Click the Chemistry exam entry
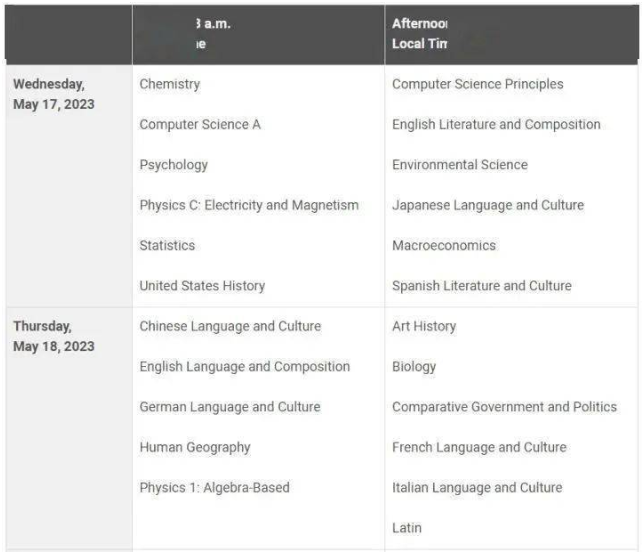644x554 pixels. pyautogui.click(x=170, y=84)
